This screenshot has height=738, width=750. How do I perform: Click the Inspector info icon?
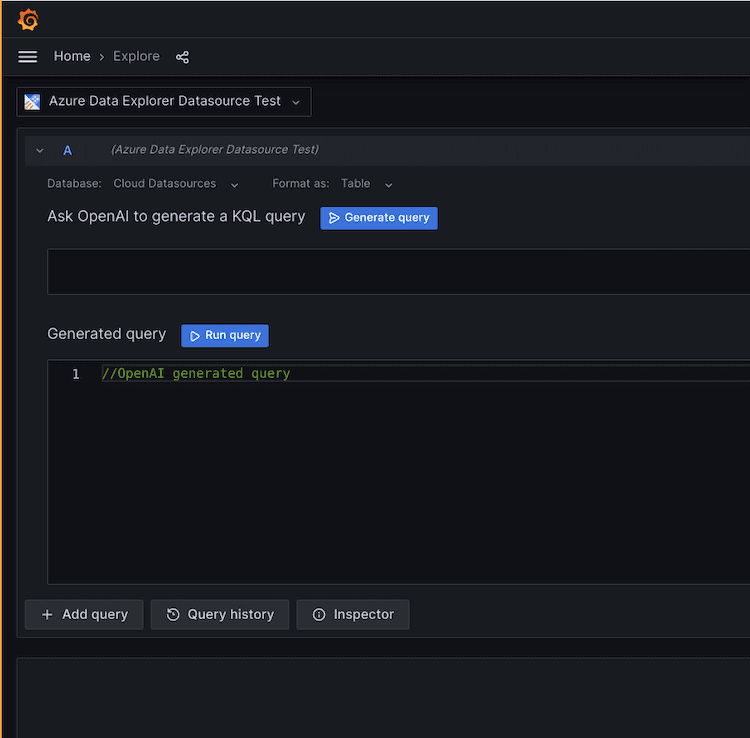coord(319,615)
